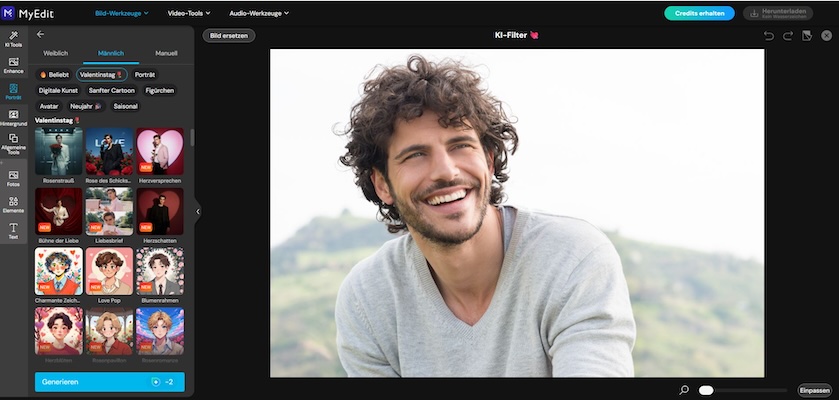The height and width of the screenshot is (400, 839).
Task: Click the Generieren button
Action: tap(110, 382)
